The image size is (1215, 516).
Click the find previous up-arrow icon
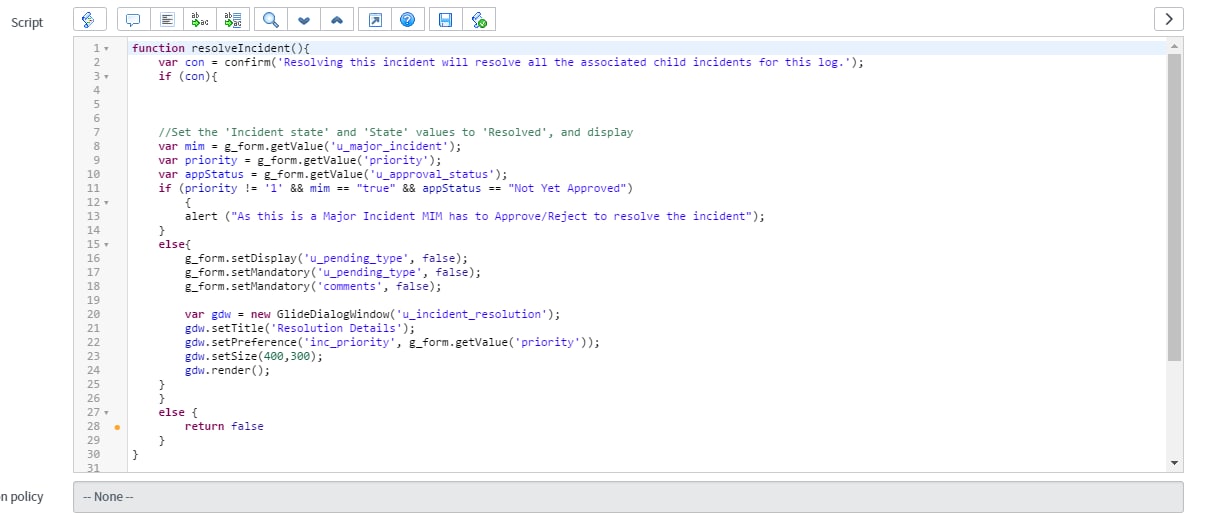(x=336, y=19)
